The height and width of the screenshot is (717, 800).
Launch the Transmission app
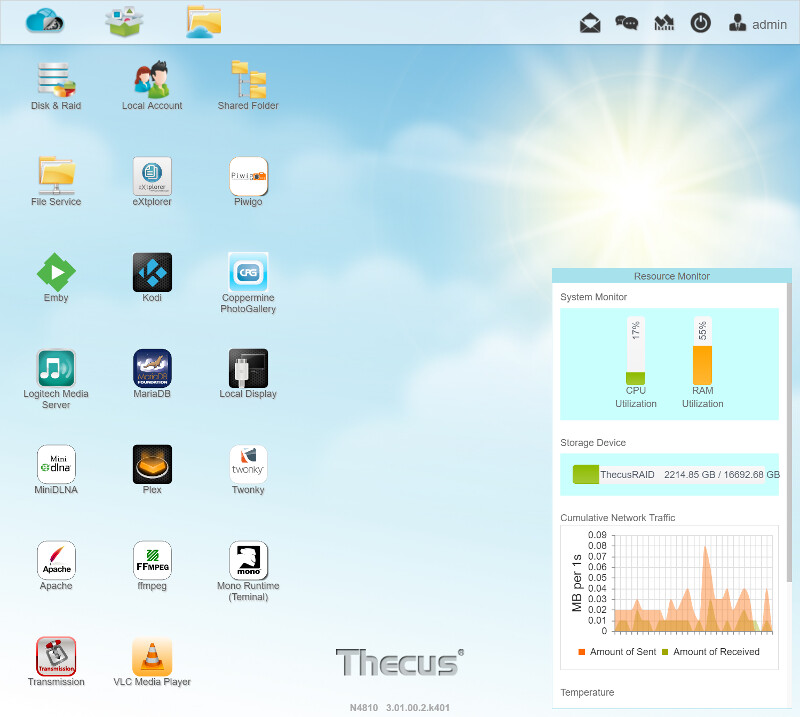coord(56,656)
